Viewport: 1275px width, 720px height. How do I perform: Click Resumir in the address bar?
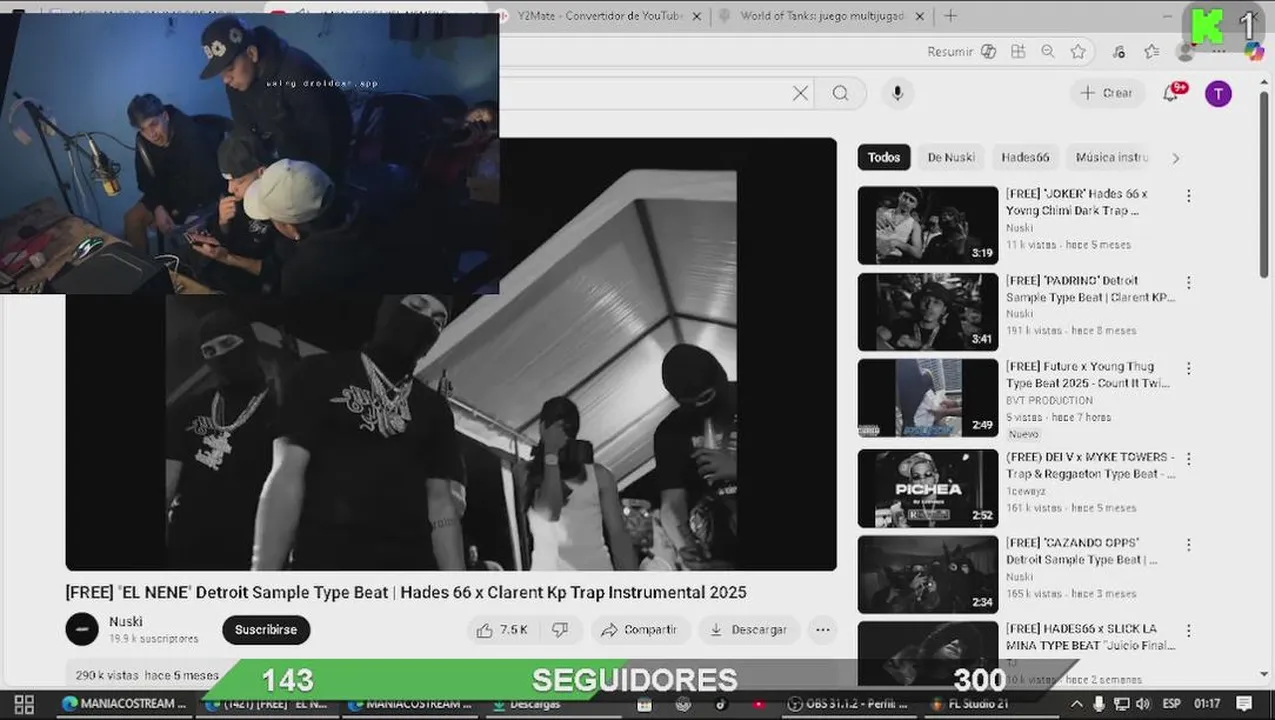coord(950,52)
